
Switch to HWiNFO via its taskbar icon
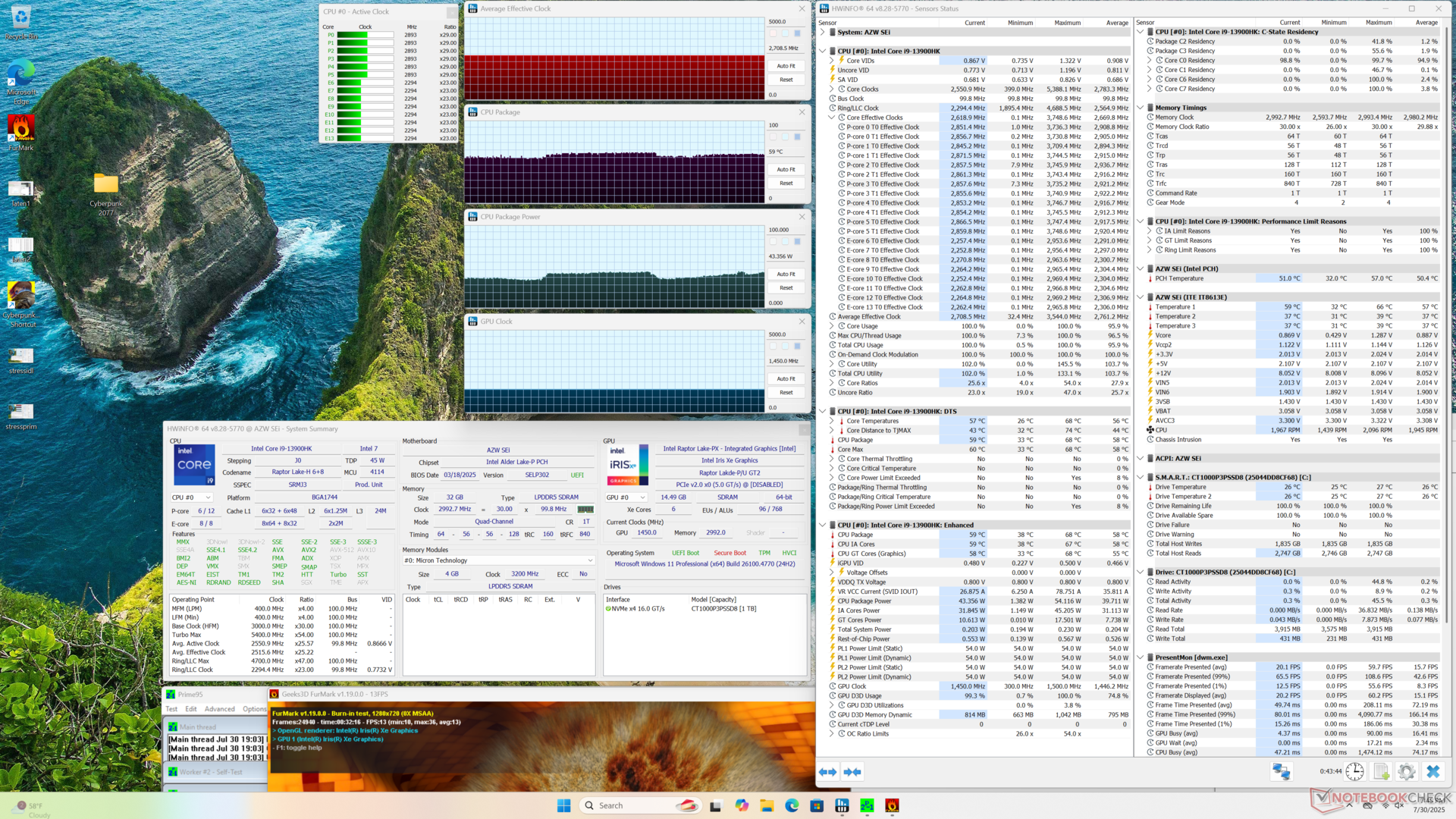tap(842, 805)
